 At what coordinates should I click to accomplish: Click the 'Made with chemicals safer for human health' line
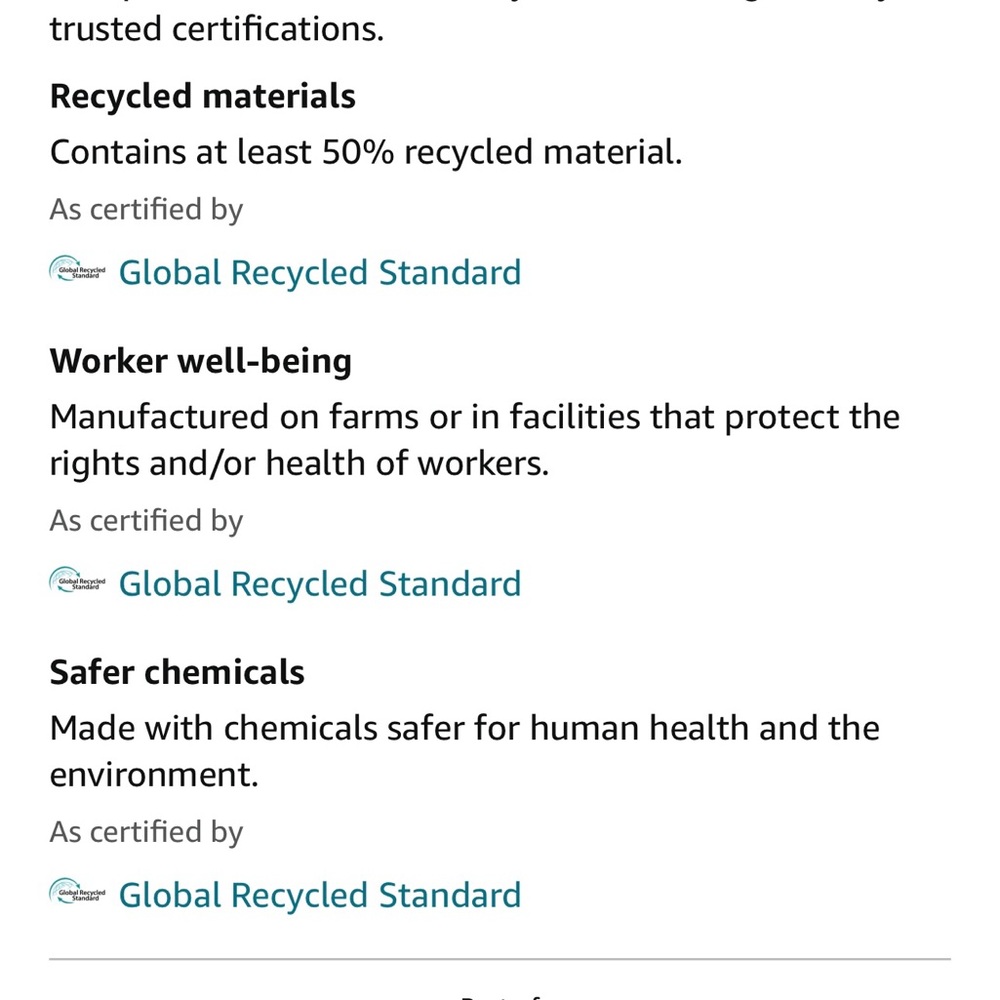click(x=465, y=728)
